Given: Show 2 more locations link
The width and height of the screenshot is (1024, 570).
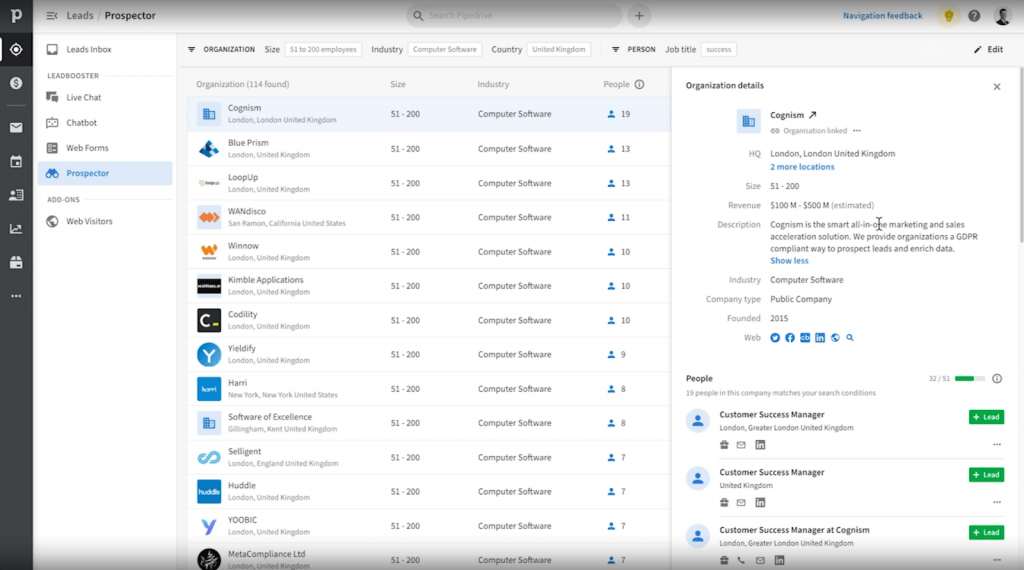Looking at the screenshot, I should (x=802, y=167).
